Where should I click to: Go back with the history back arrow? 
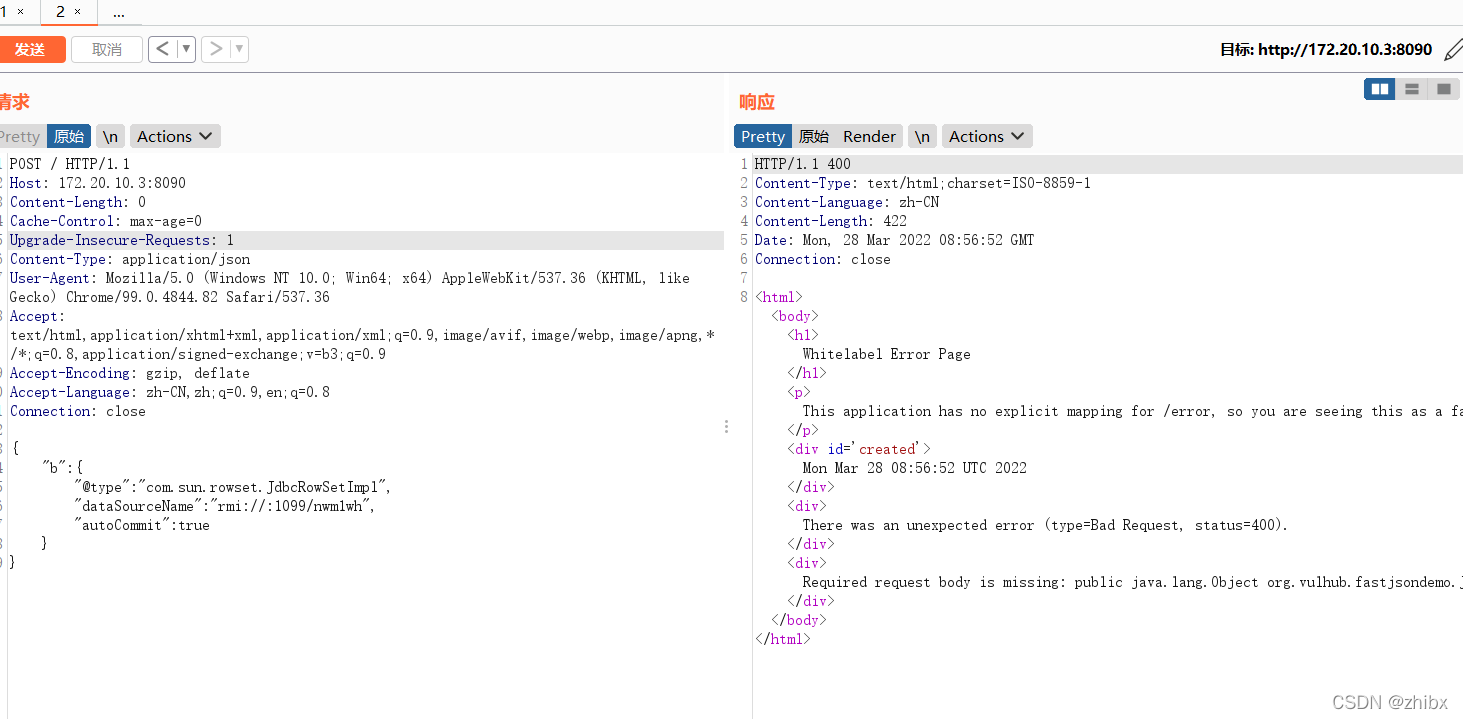tap(163, 49)
